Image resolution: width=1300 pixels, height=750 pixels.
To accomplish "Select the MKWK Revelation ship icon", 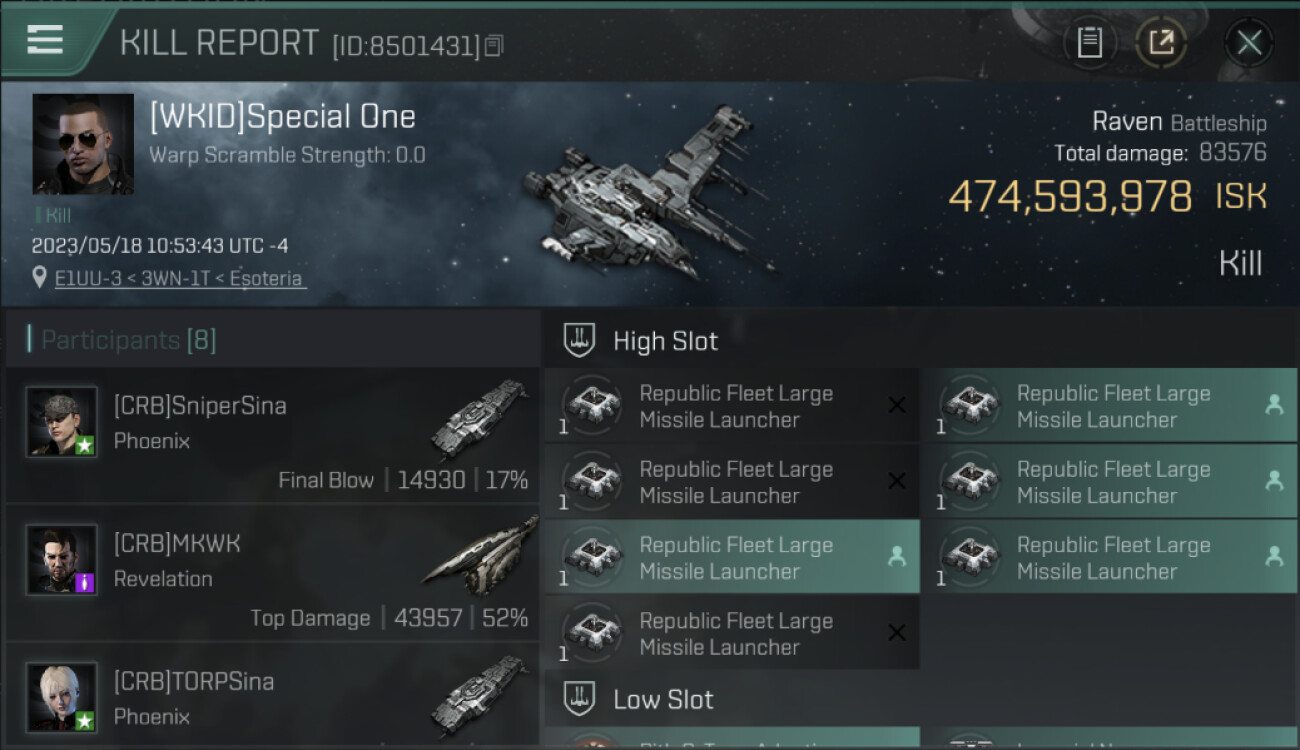I will click(480, 555).
